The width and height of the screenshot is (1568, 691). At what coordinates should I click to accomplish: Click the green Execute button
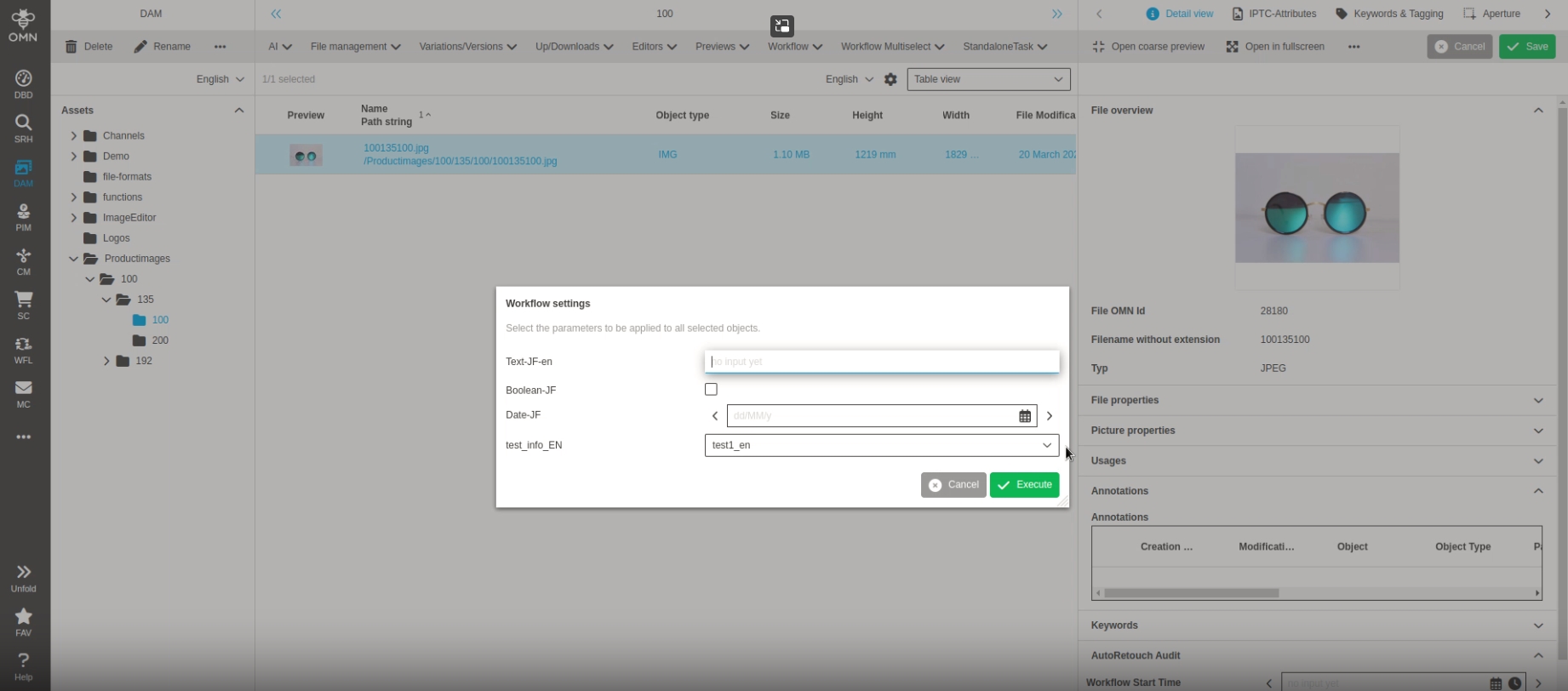click(x=1024, y=485)
